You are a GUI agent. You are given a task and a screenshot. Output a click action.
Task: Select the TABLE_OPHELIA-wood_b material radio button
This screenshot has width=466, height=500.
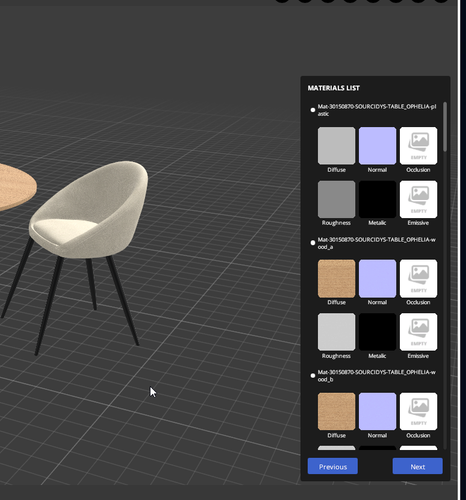[x=313, y=375]
